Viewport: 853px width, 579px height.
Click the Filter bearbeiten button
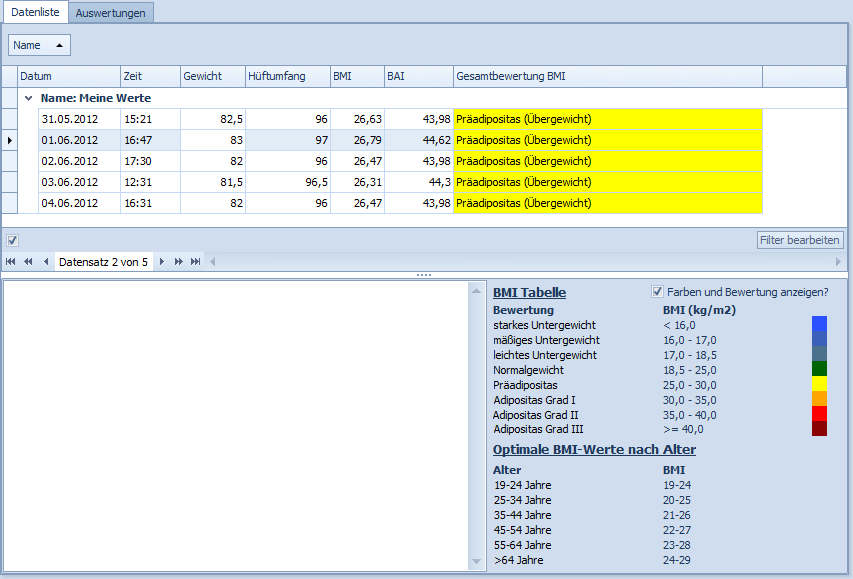point(800,240)
